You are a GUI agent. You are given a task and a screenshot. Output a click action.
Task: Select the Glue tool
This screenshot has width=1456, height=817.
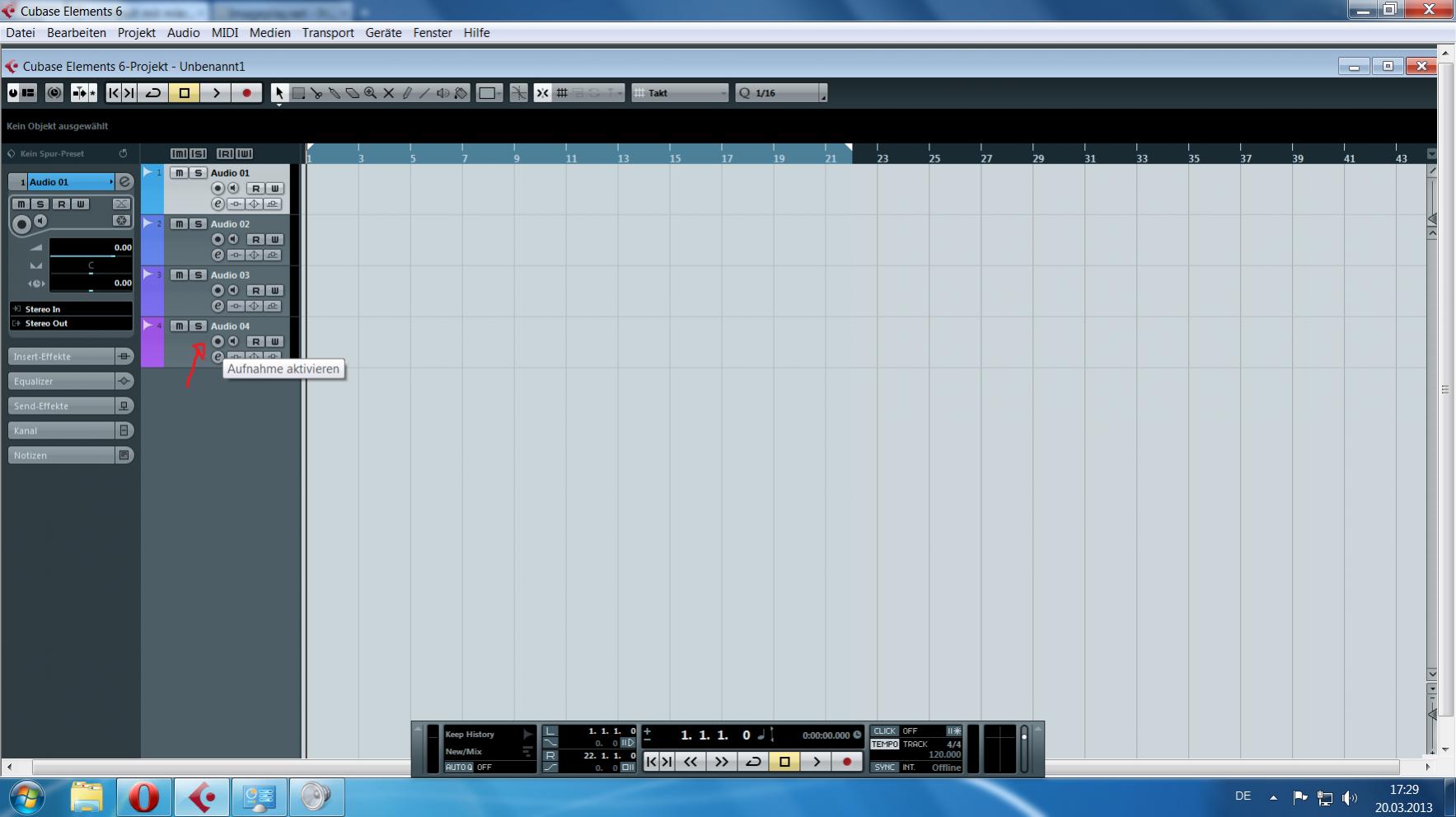[335, 93]
